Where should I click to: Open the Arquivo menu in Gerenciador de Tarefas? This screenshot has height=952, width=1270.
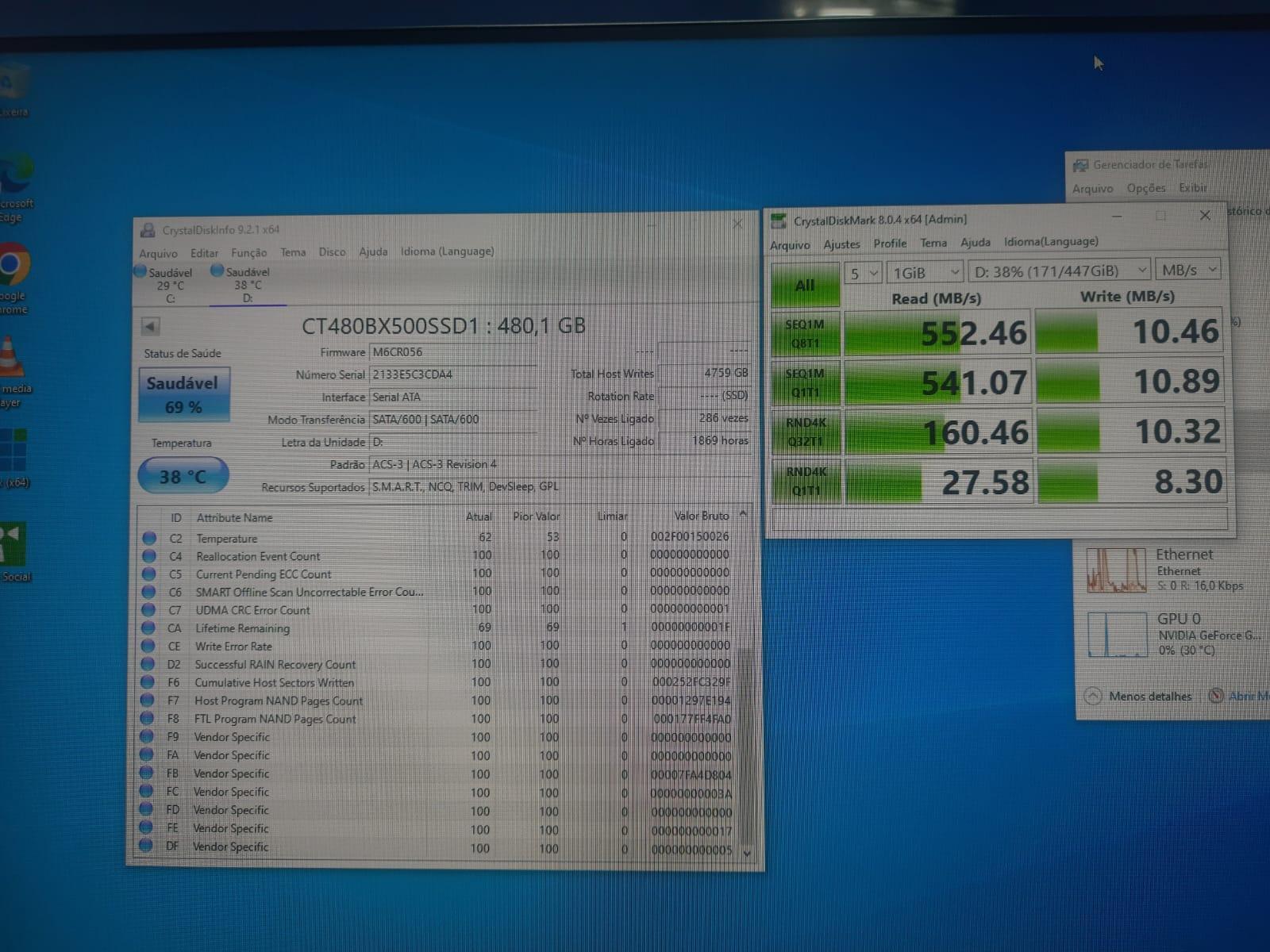tap(1093, 189)
